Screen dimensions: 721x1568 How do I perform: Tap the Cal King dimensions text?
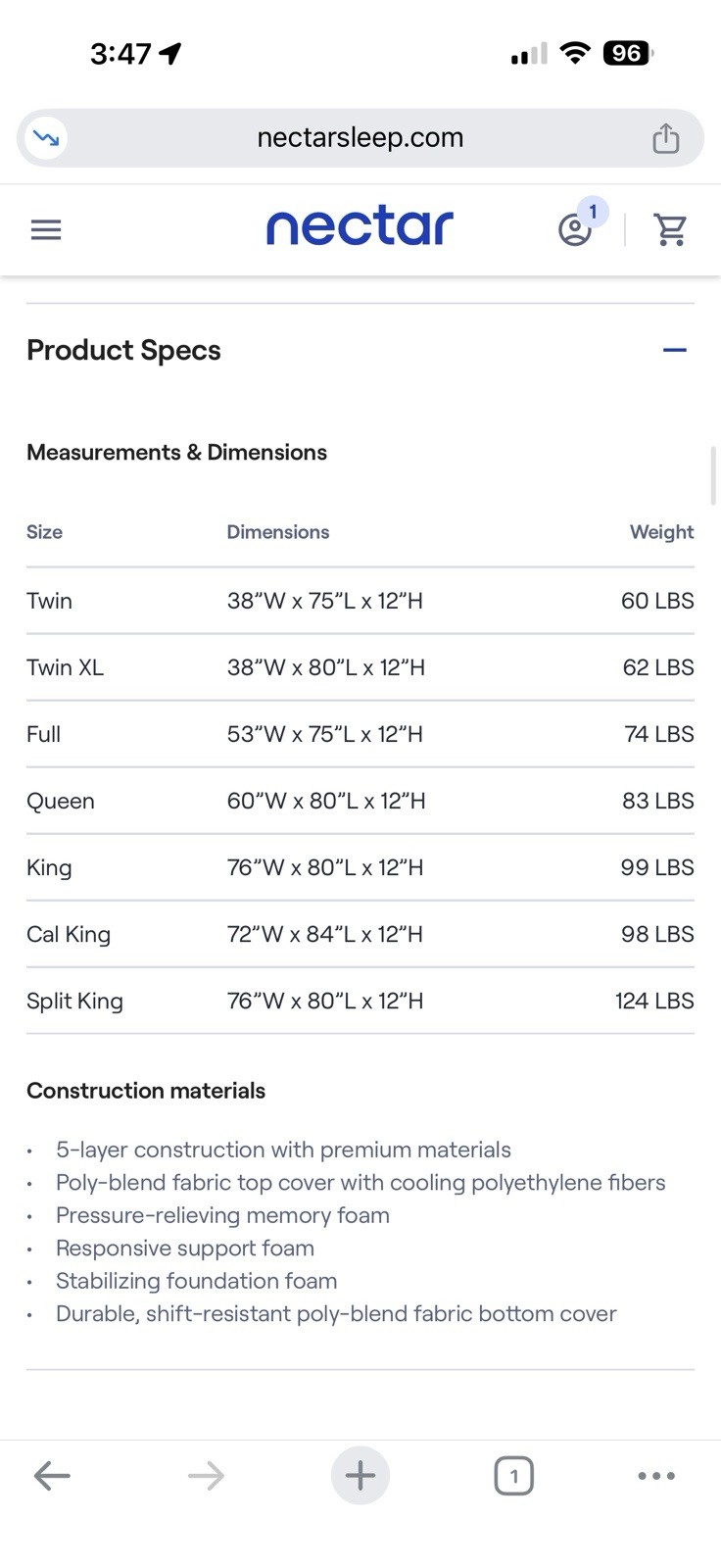[325, 934]
